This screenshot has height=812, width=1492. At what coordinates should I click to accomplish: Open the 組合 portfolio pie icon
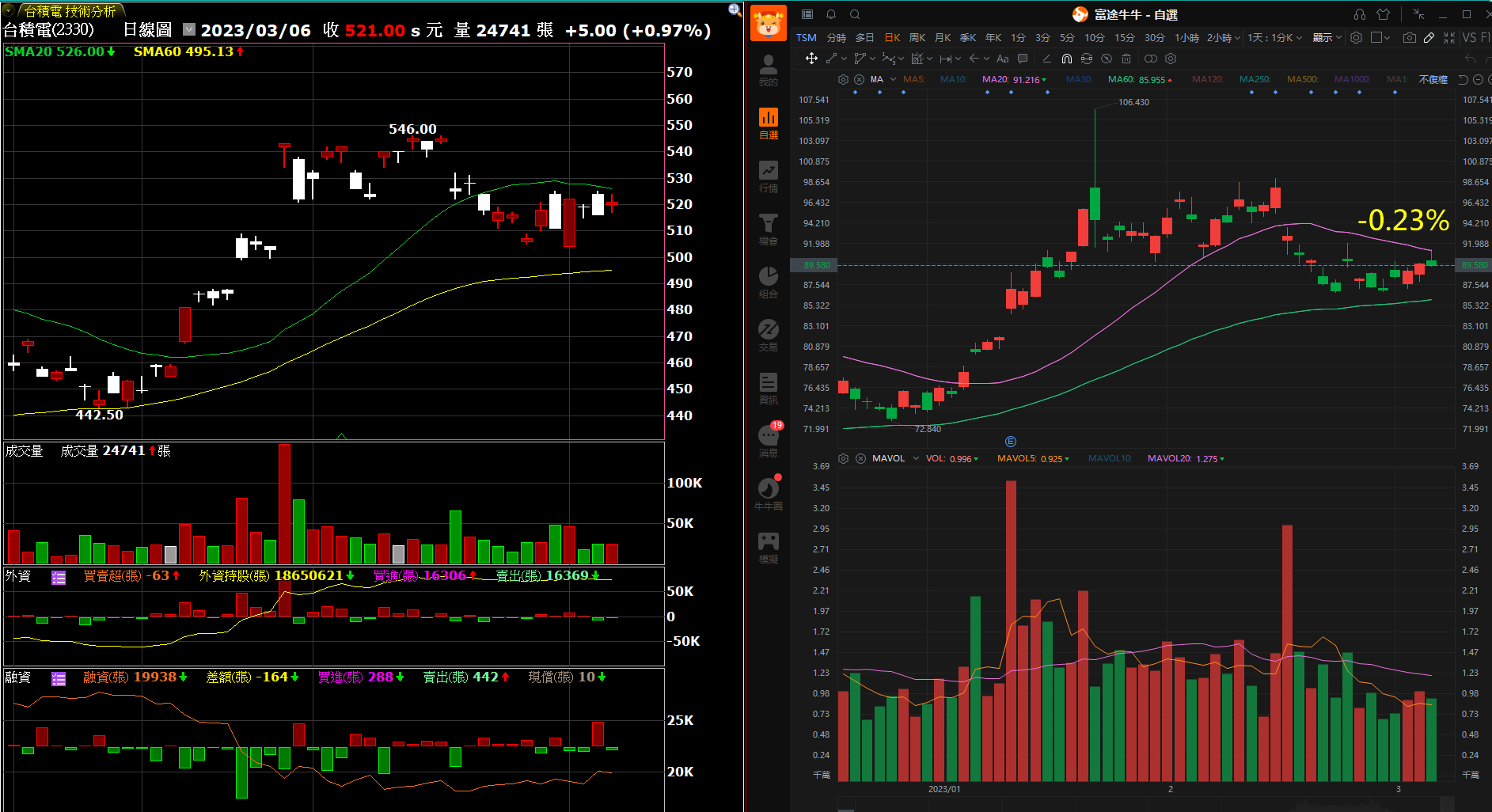(x=768, y=282)
